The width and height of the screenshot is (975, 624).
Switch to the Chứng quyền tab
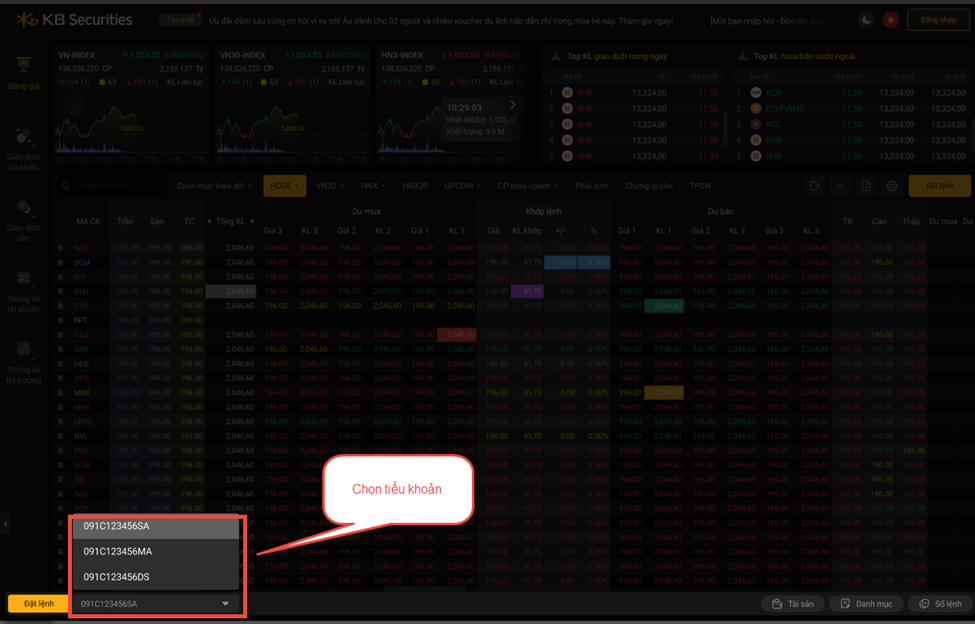pos(649,186)
